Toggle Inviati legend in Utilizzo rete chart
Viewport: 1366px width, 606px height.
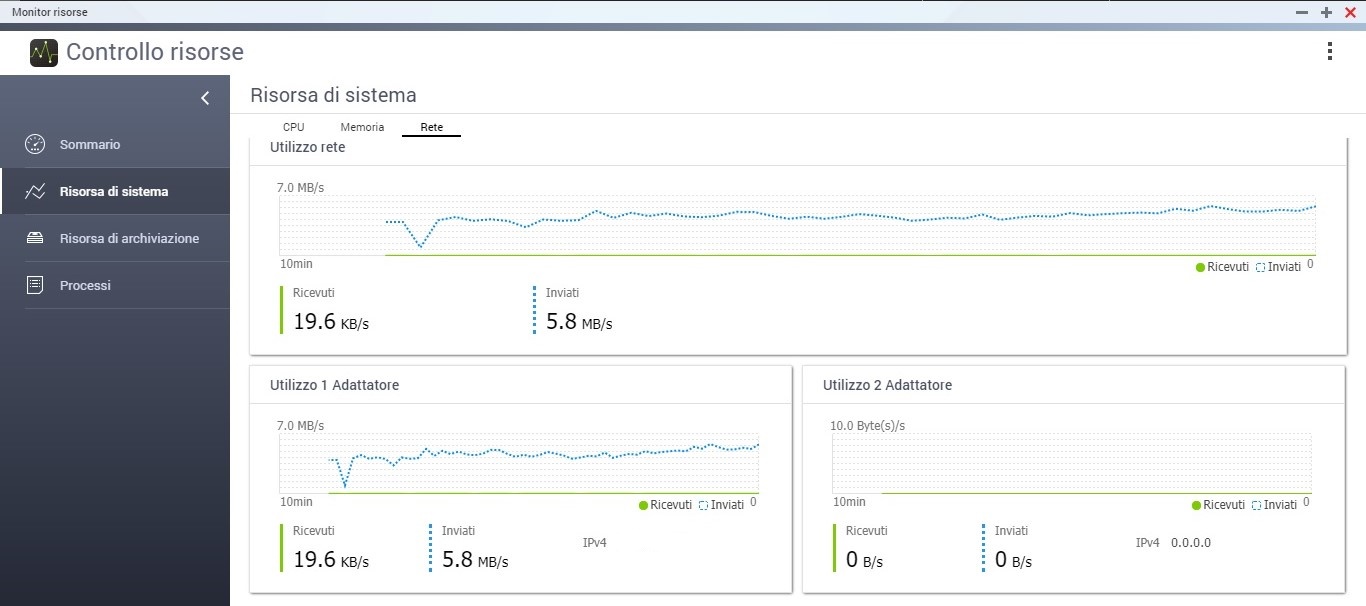pos(1279,267)
